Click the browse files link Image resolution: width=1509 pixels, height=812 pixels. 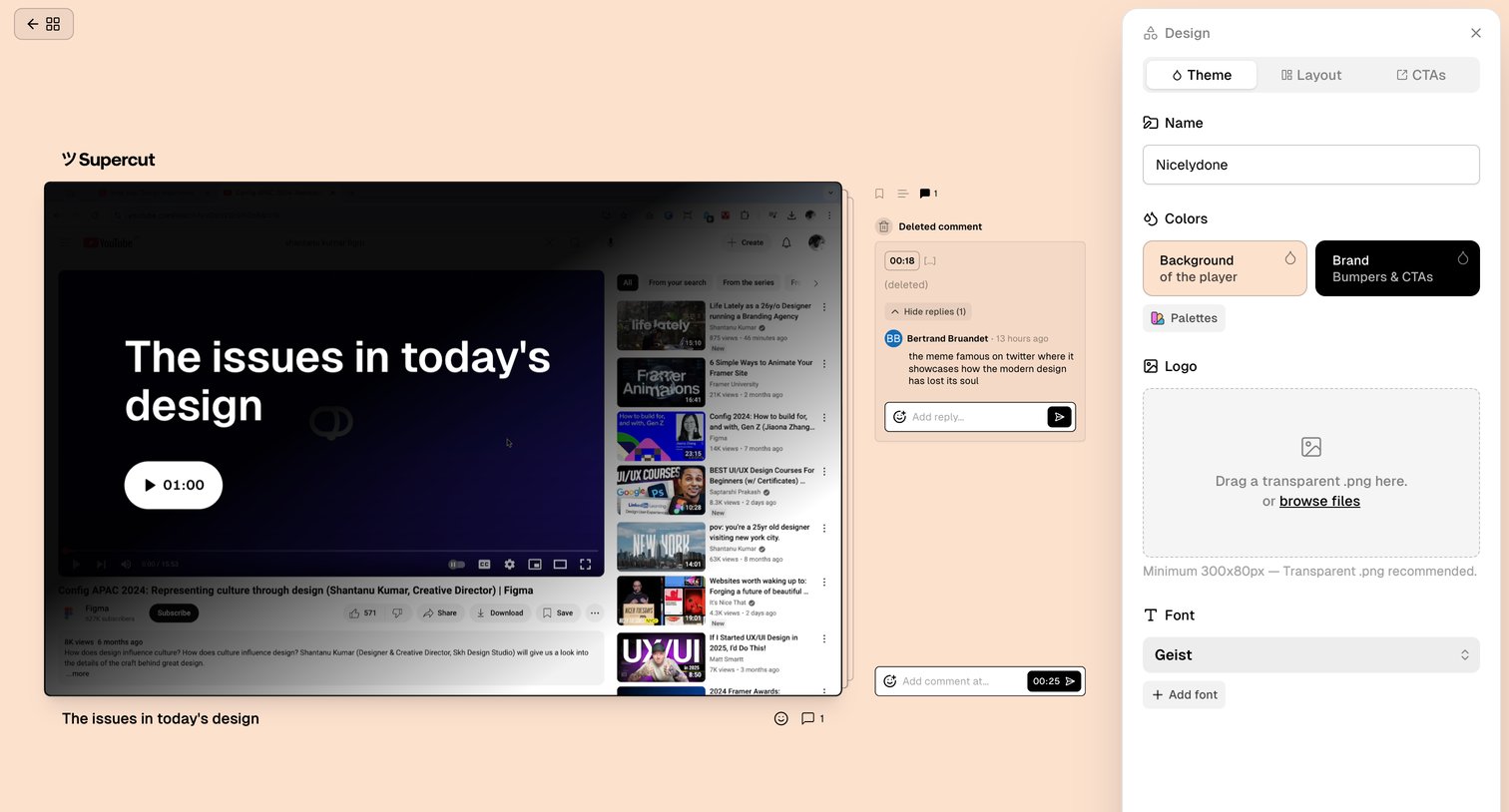click(x=1319, y=501)
